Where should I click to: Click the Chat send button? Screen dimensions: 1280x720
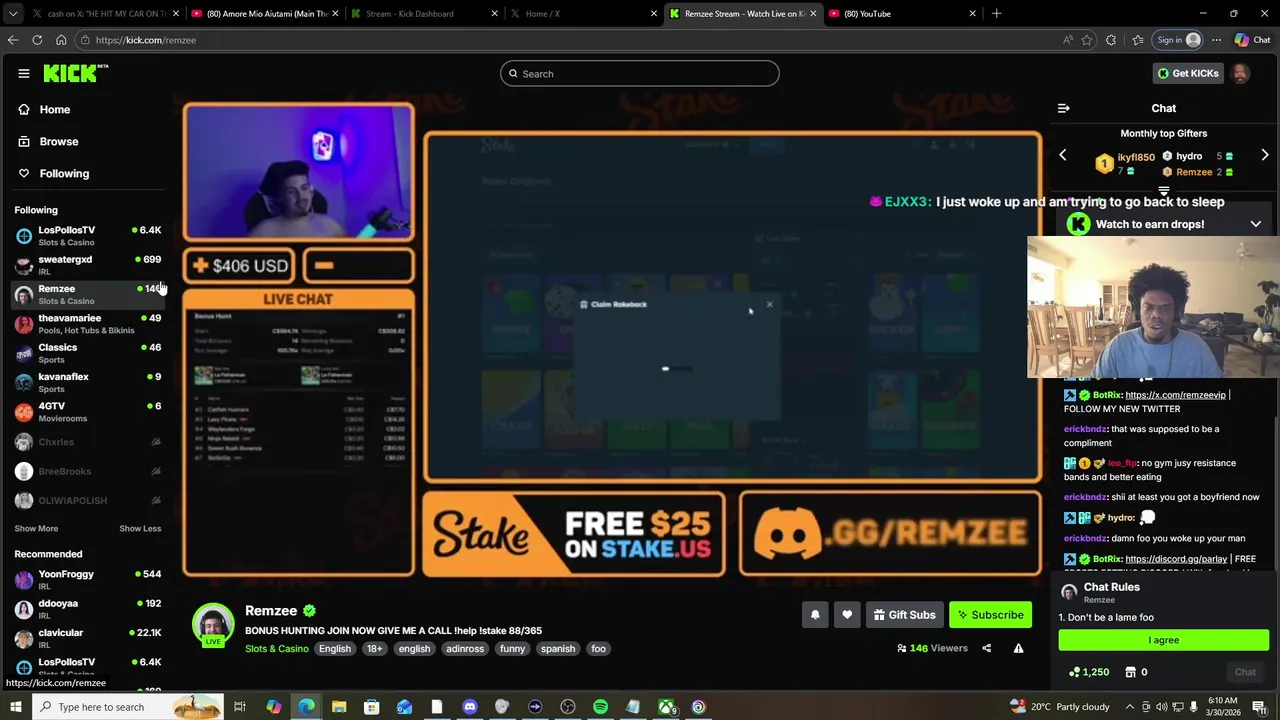(1245, 672)
